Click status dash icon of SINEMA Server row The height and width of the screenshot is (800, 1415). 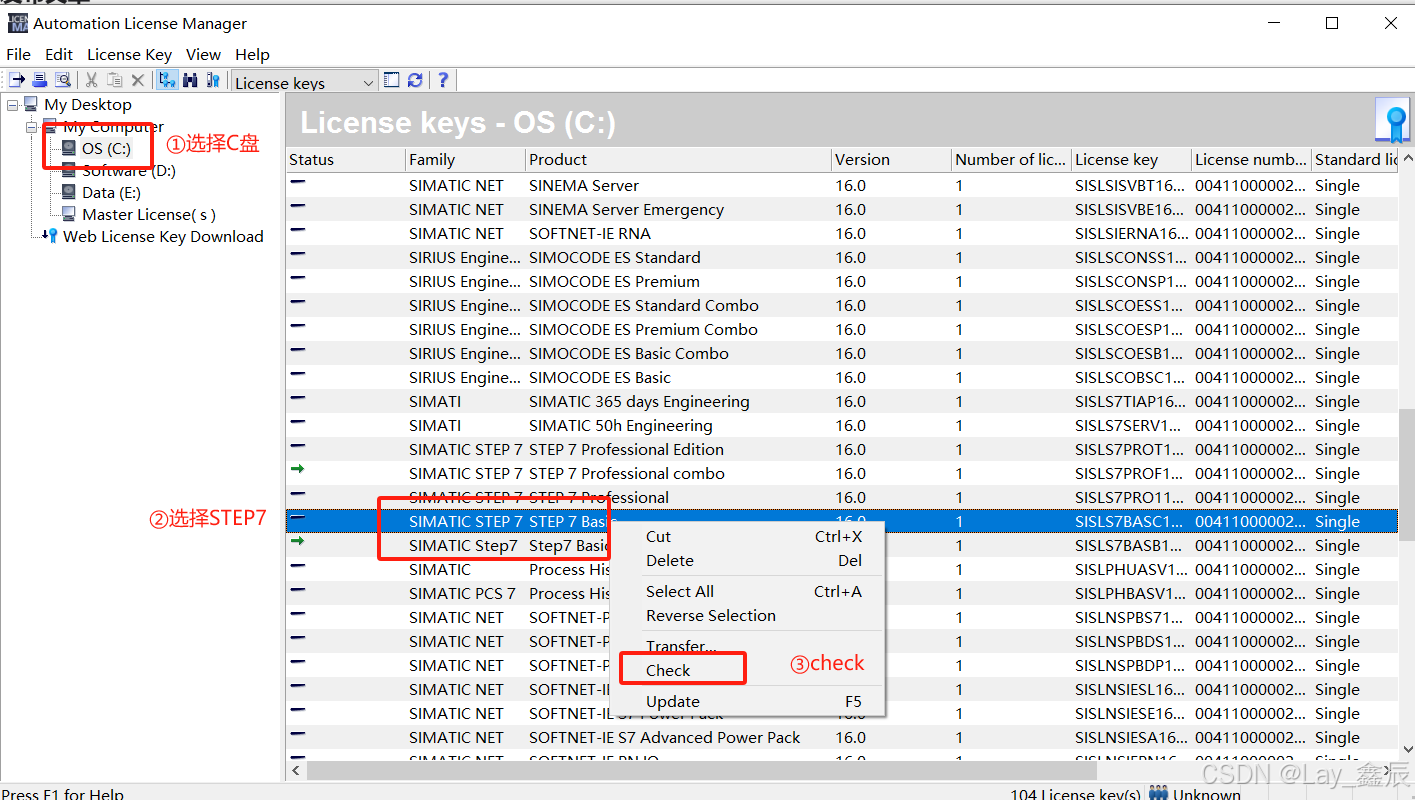297,182
